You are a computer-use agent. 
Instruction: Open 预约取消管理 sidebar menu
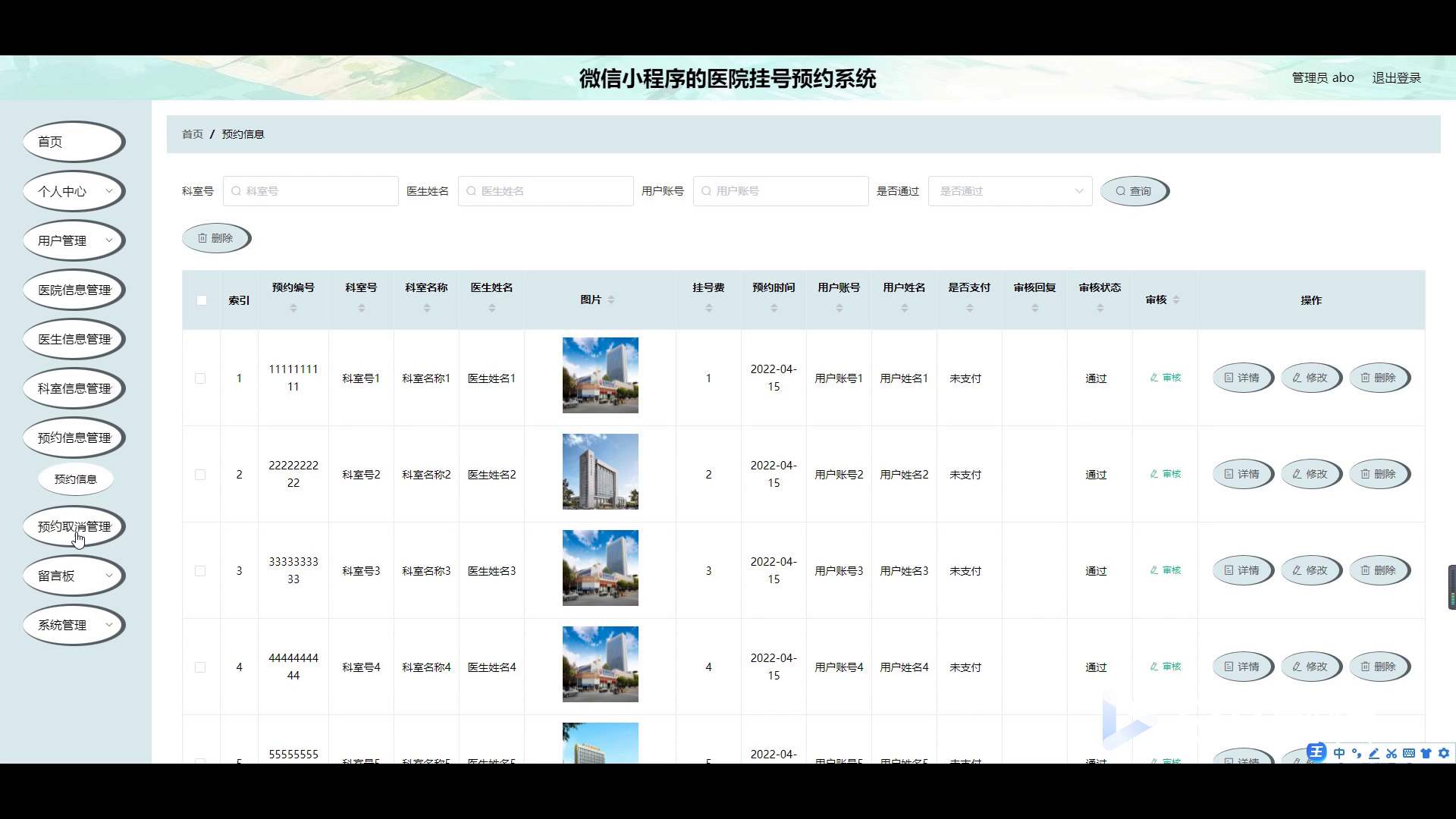tap(74, 526)
